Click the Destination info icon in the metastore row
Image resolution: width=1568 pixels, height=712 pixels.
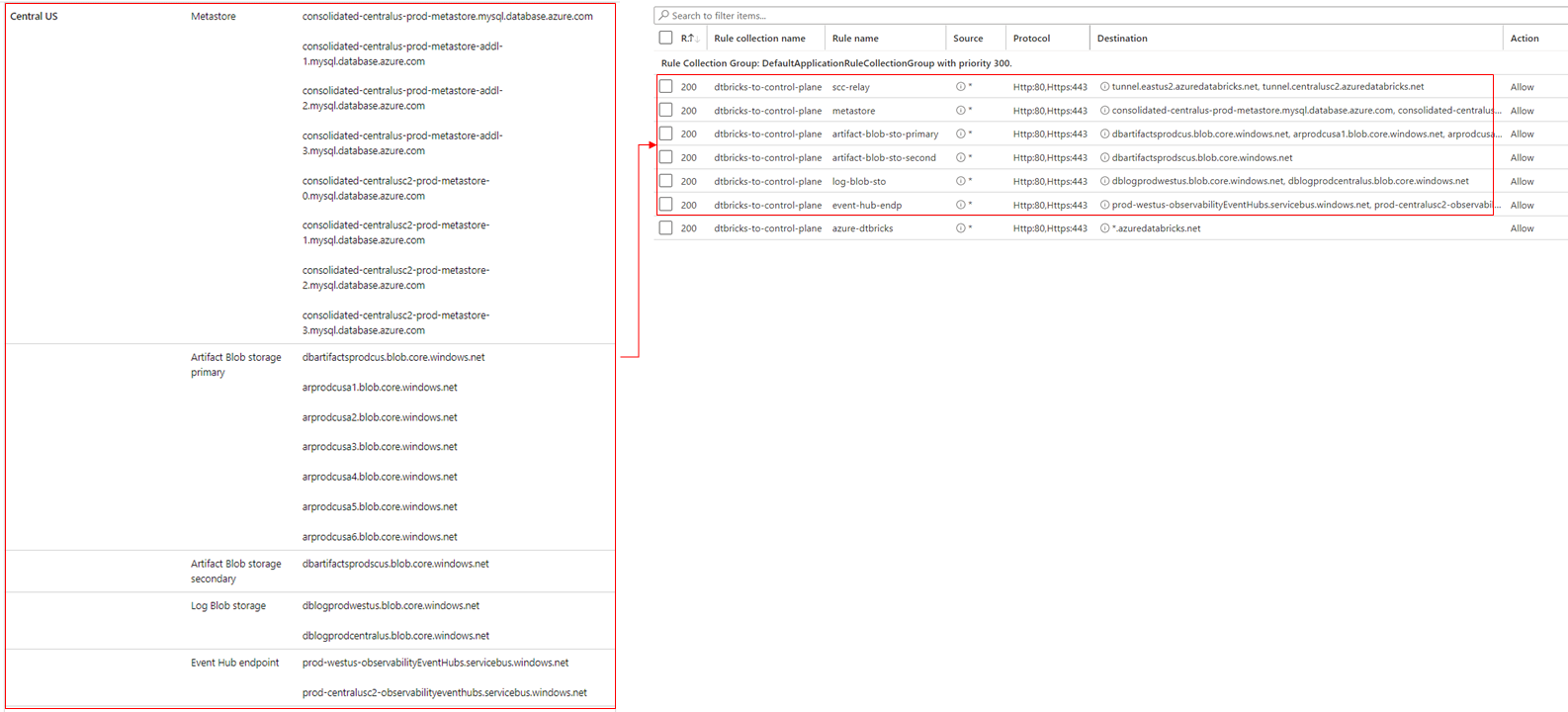tap(1104, 111)
